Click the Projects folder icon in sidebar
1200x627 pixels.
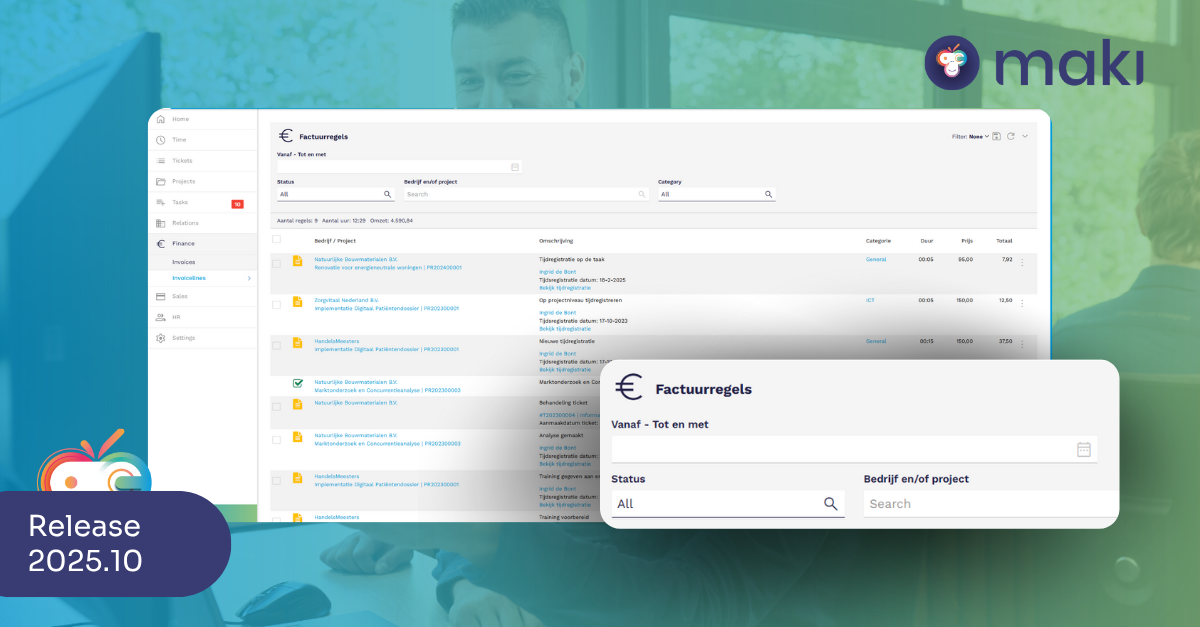point(161,181)
